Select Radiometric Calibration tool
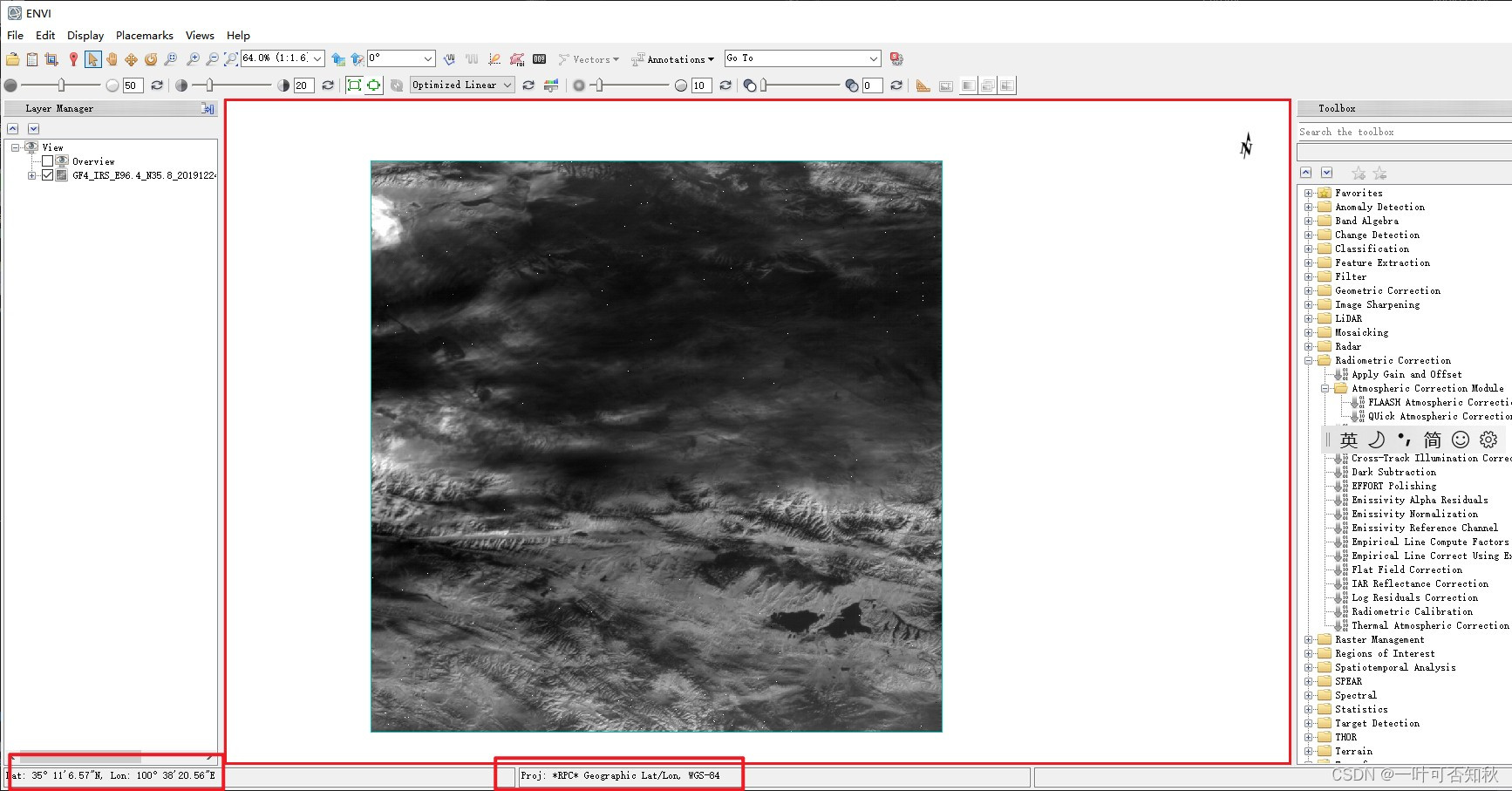This screenshot has width=1512, height=791. [x=1413, y=611]
